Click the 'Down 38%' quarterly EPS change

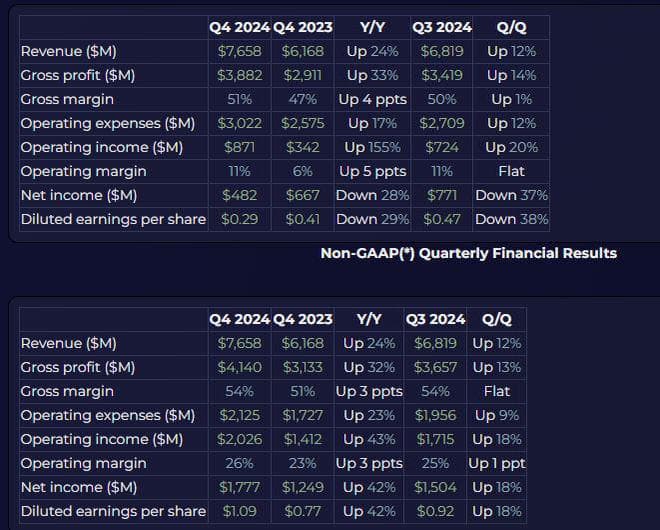(x=511, y=219)
